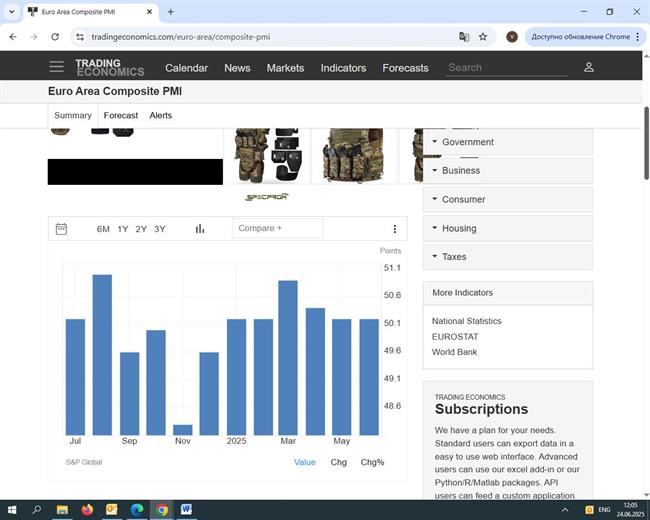
Task: Select the Summary tab
Action: point(73,115)
